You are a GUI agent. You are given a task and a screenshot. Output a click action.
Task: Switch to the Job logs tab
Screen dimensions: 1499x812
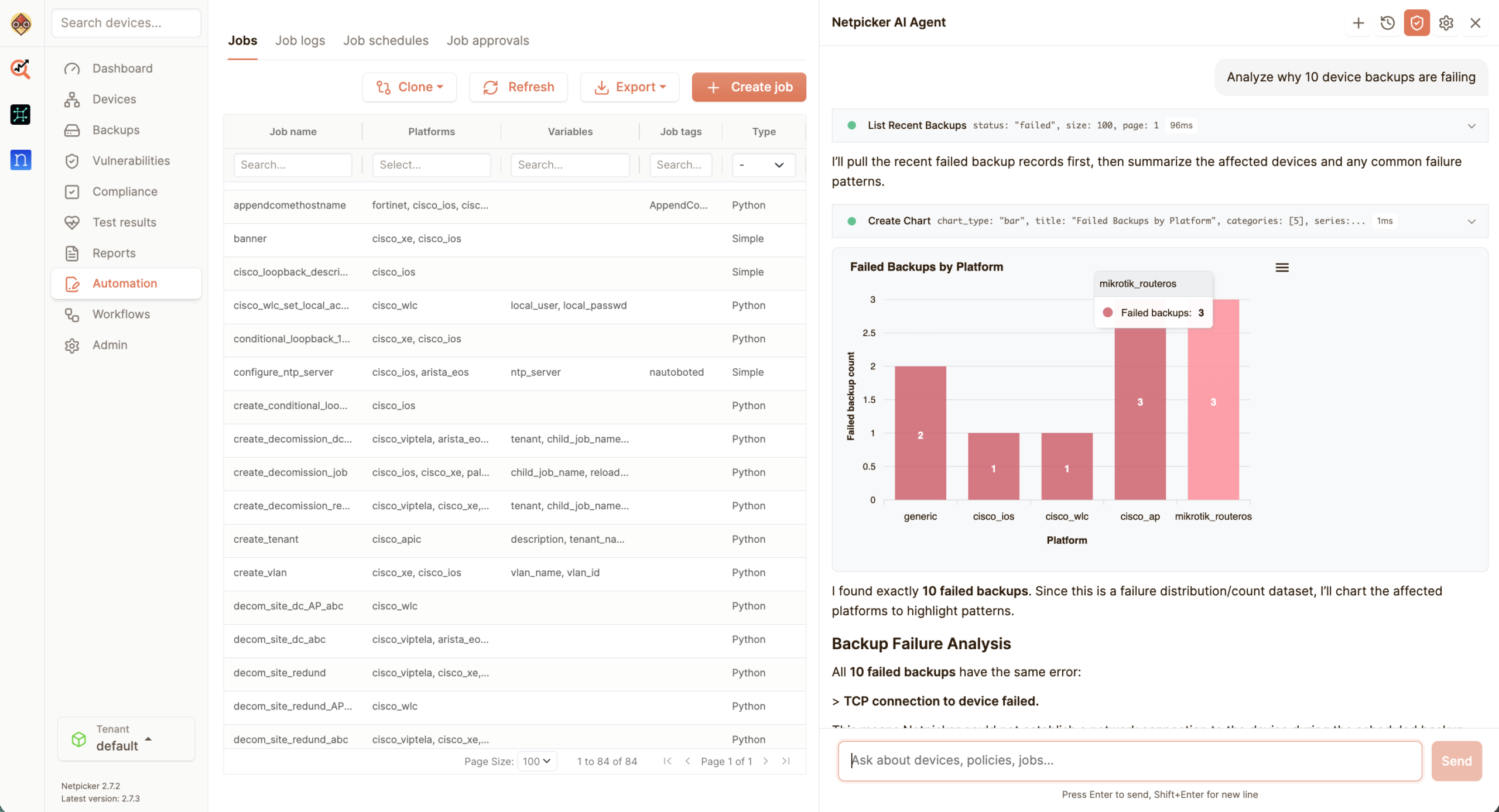300,40
